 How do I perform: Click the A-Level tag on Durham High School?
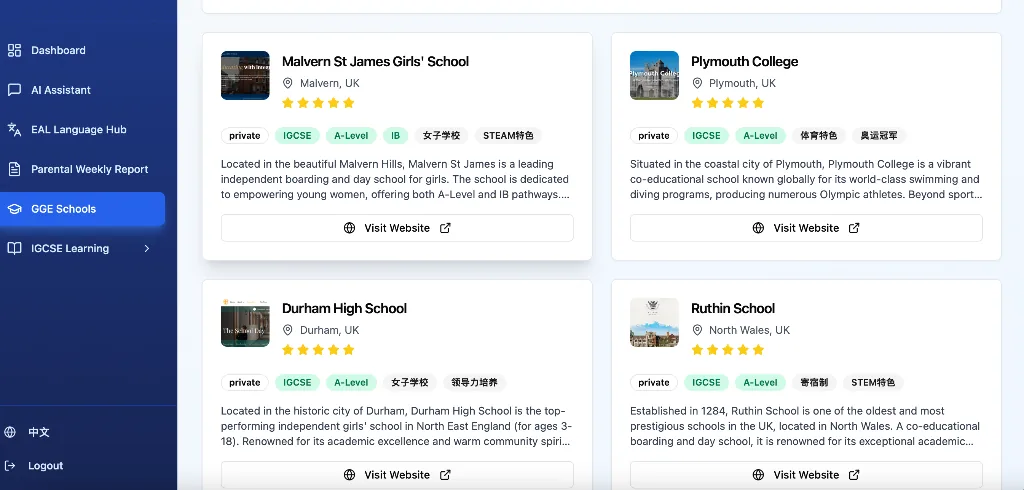[351, 383]
